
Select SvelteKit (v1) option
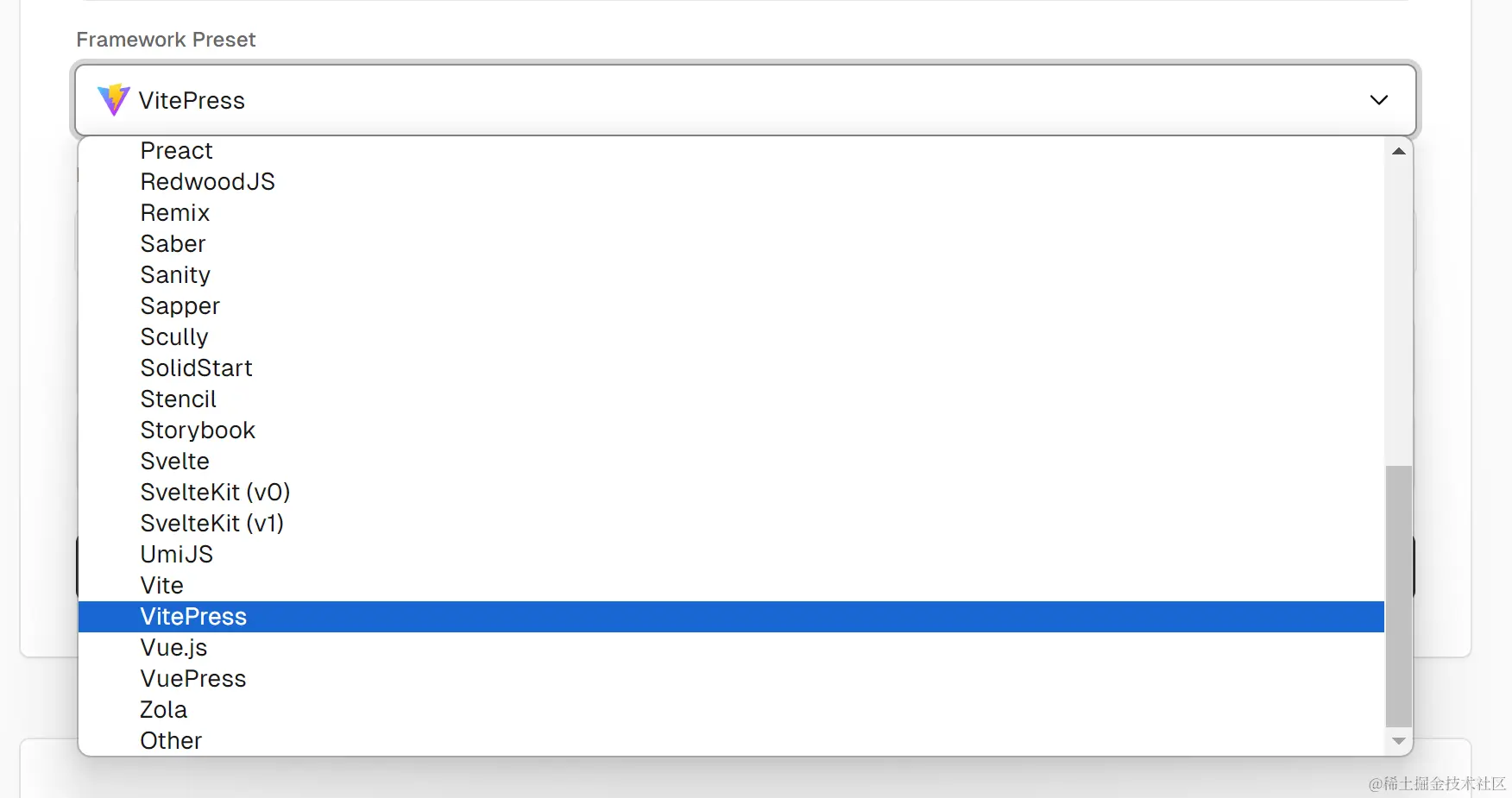click(731, 524)
